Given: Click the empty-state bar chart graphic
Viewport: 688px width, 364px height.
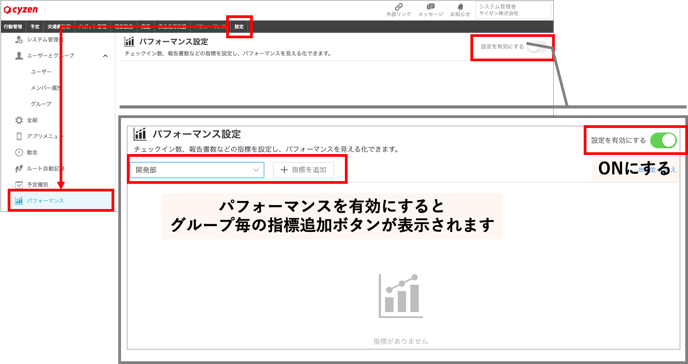Looking at the screenshot, I should 401,296.
